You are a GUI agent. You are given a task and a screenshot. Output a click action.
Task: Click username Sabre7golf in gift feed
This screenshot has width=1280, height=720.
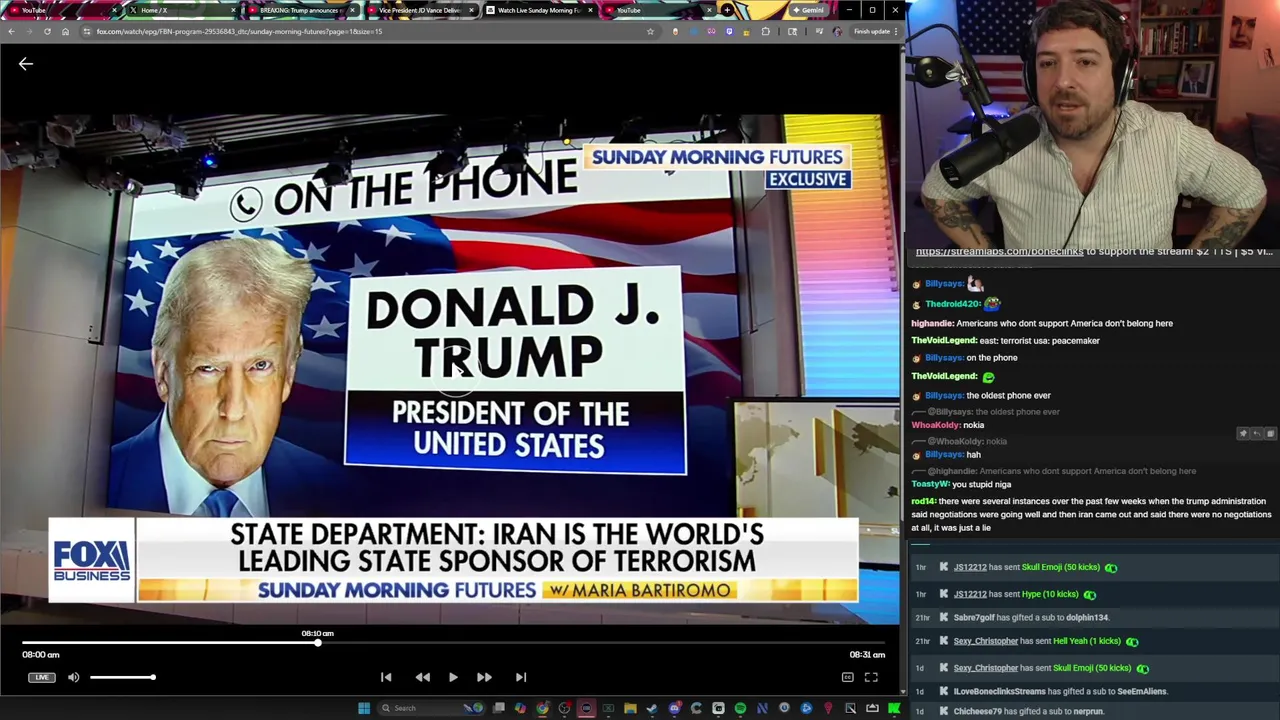974,617
